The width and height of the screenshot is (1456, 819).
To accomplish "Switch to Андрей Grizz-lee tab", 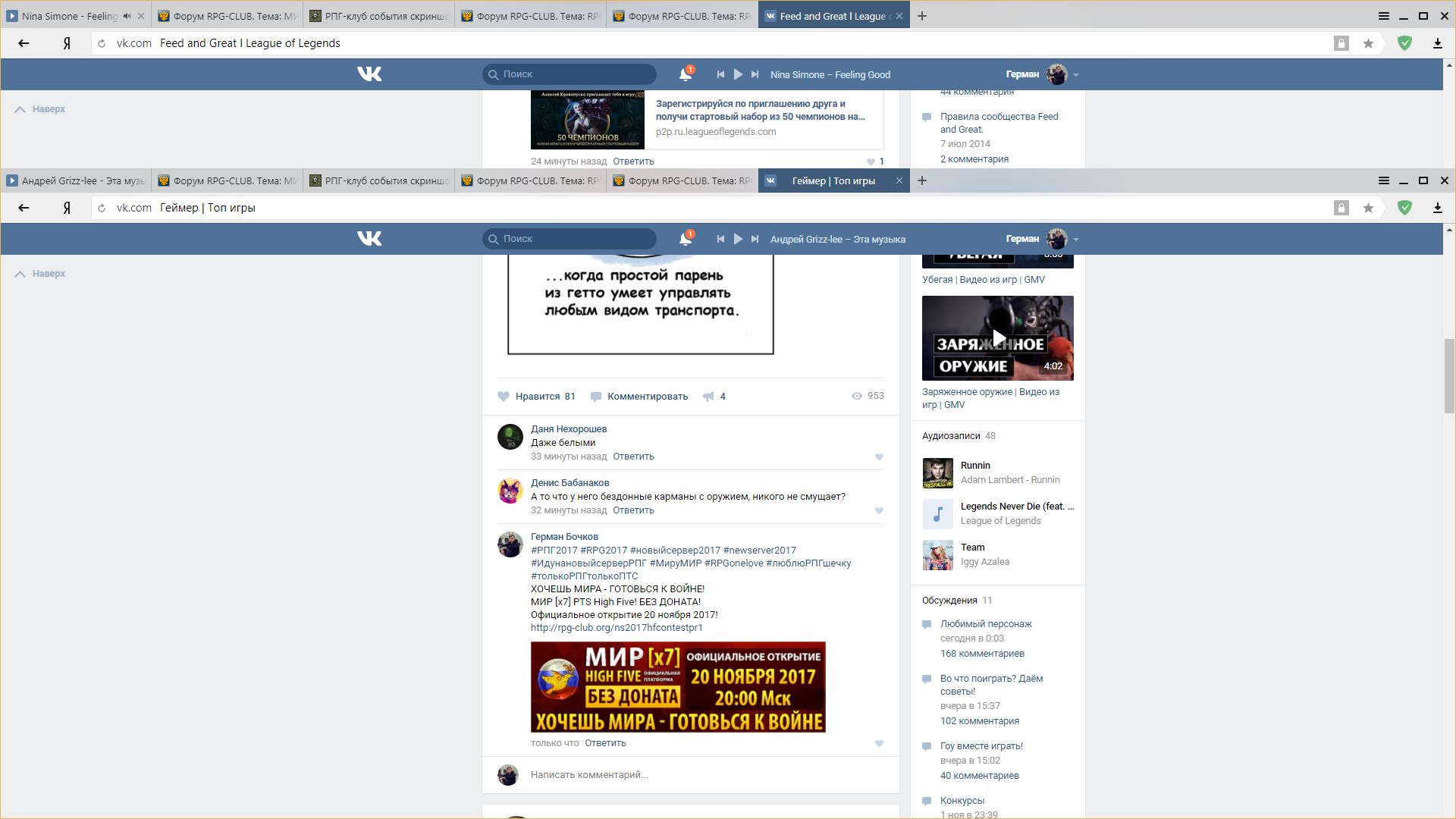I will point(76,180).
